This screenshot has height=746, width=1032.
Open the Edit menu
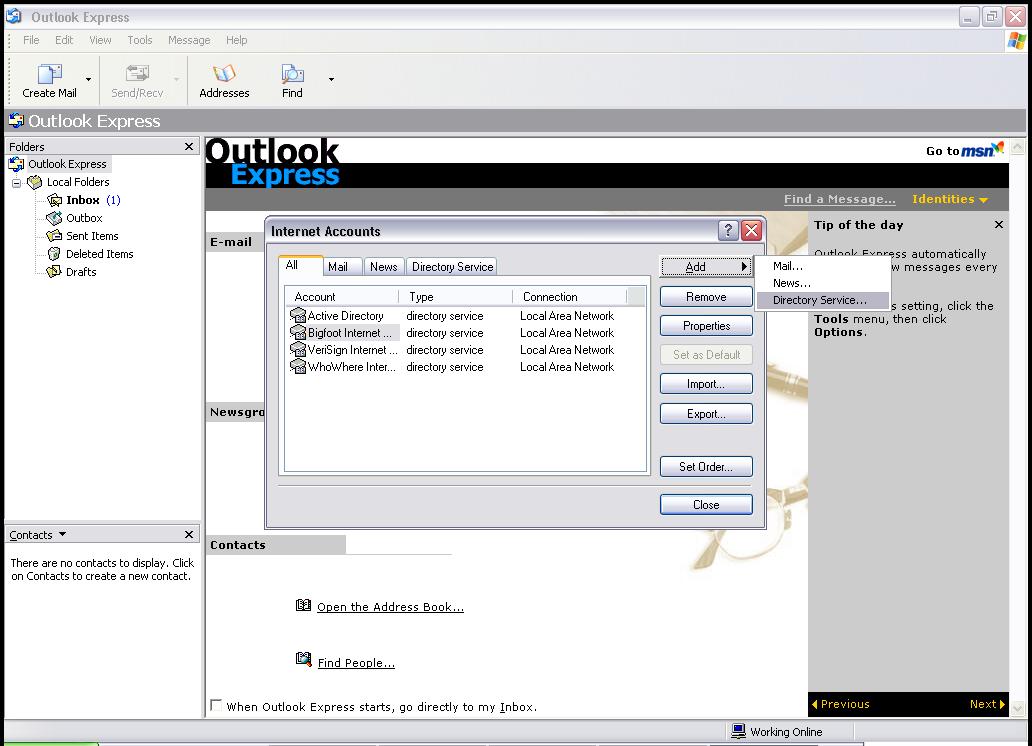point(64,40)
